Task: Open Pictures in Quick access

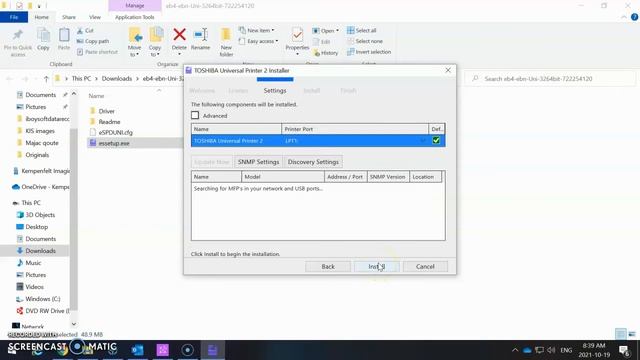Action: pyautogui.click(x=36, y=107)
